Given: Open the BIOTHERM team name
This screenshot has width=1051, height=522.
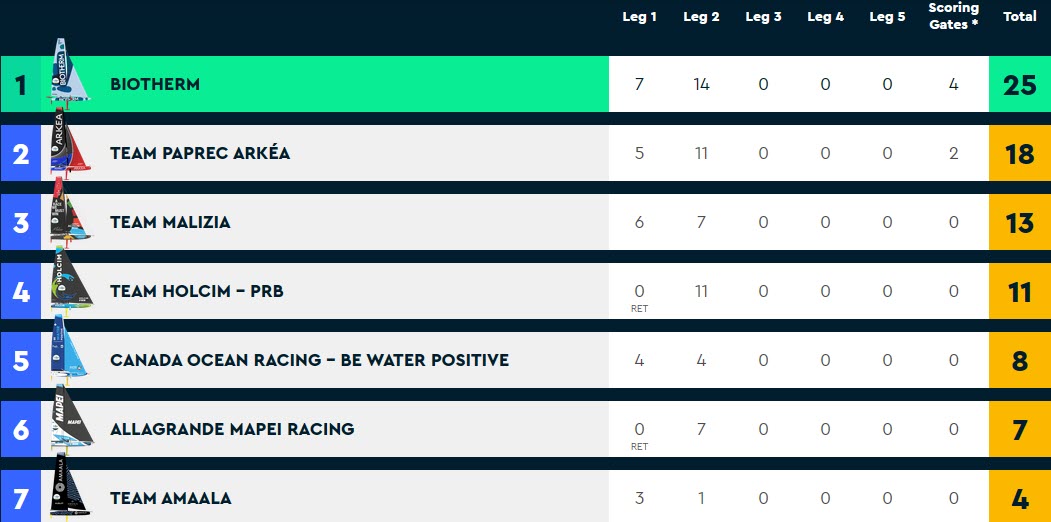Looking at the screenshot, I should (155, 84).
